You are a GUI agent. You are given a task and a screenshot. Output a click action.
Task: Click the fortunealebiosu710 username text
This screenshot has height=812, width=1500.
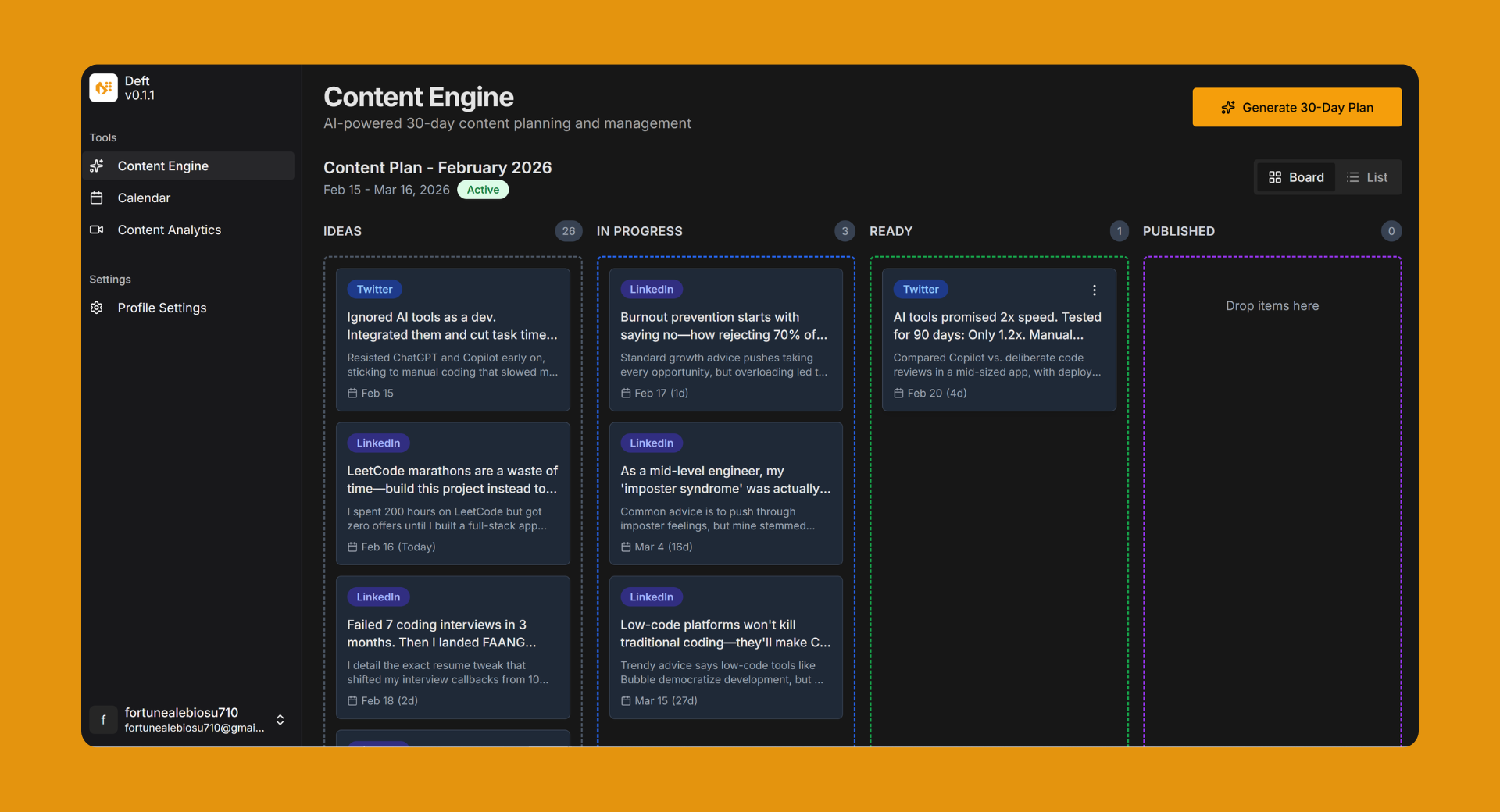click(181, 712)
